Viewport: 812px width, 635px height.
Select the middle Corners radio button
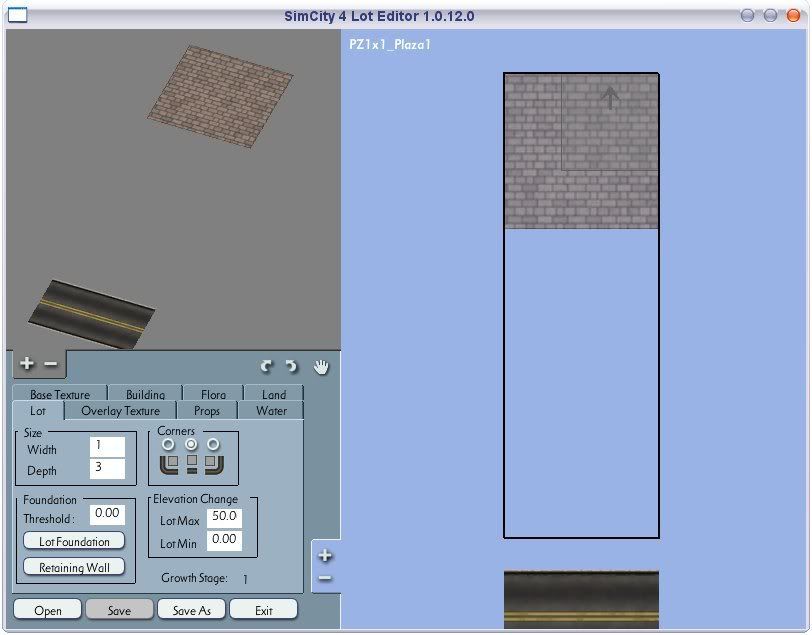tap(191, 444)
